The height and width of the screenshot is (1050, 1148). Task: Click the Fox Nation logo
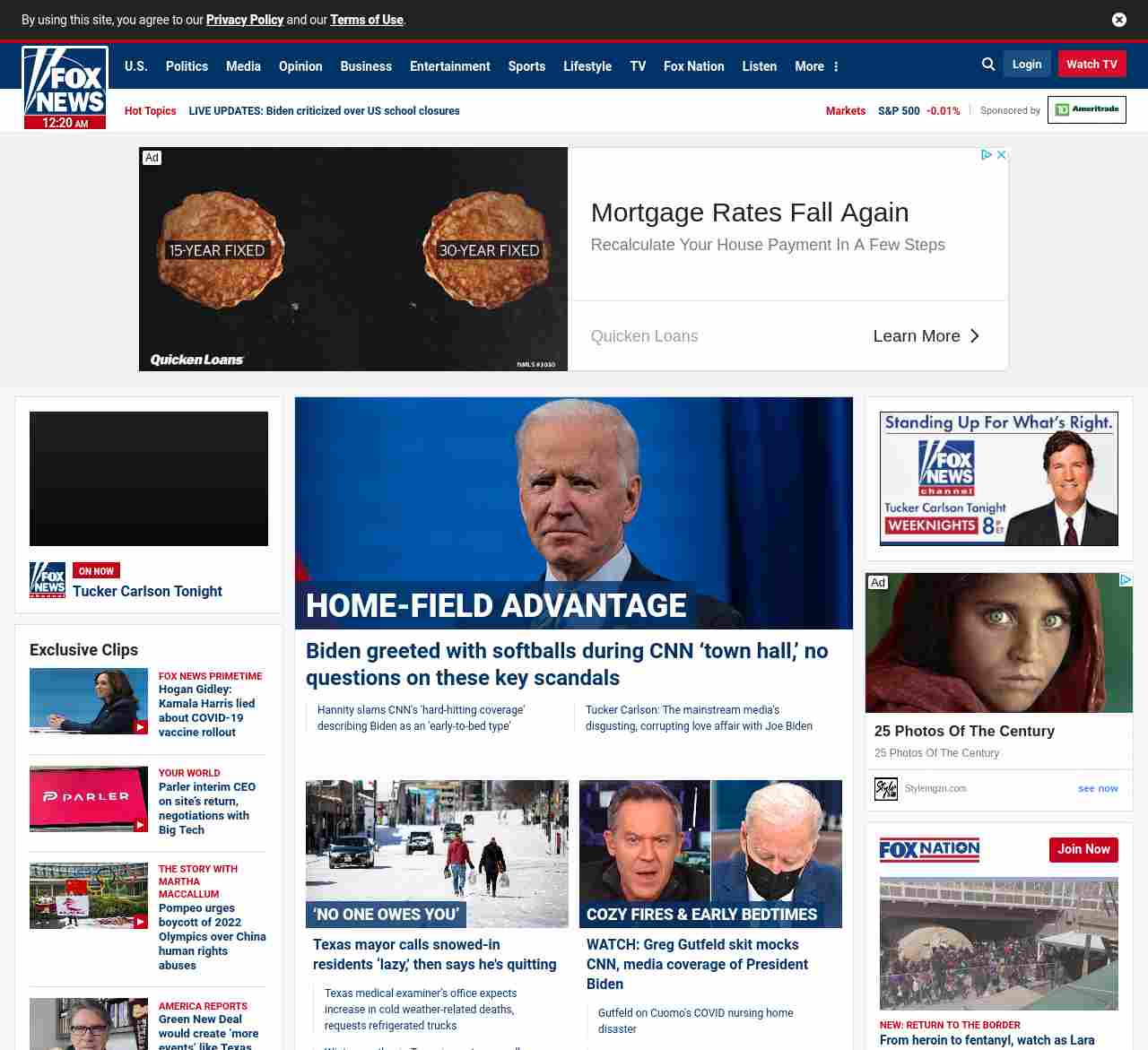tap(929, 849)
